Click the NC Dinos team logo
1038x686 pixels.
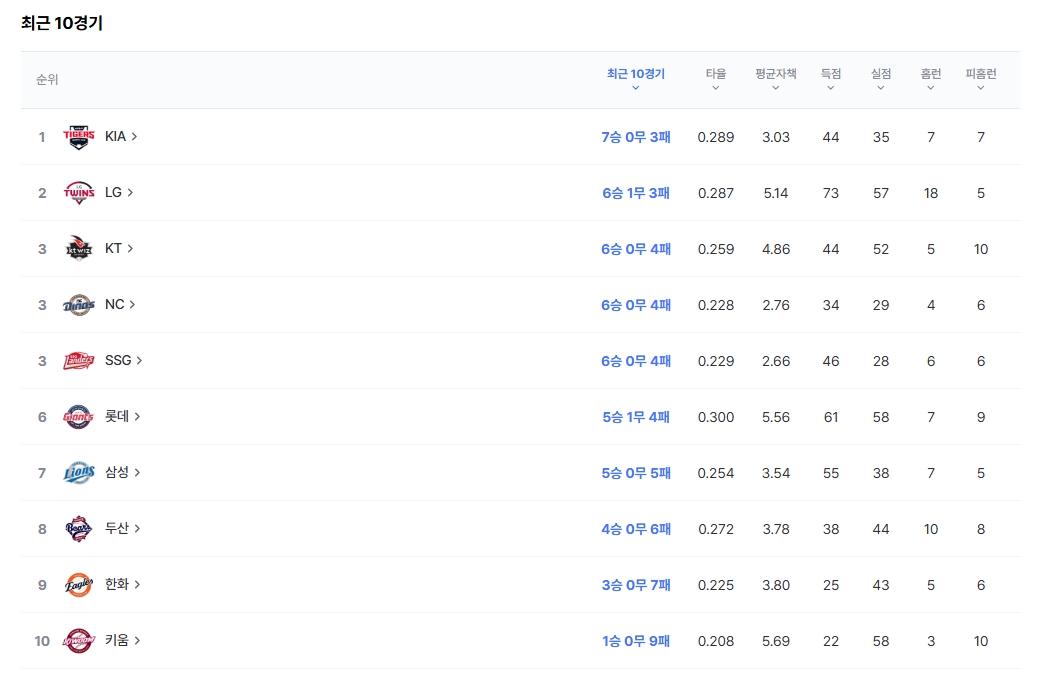[79, 305]
